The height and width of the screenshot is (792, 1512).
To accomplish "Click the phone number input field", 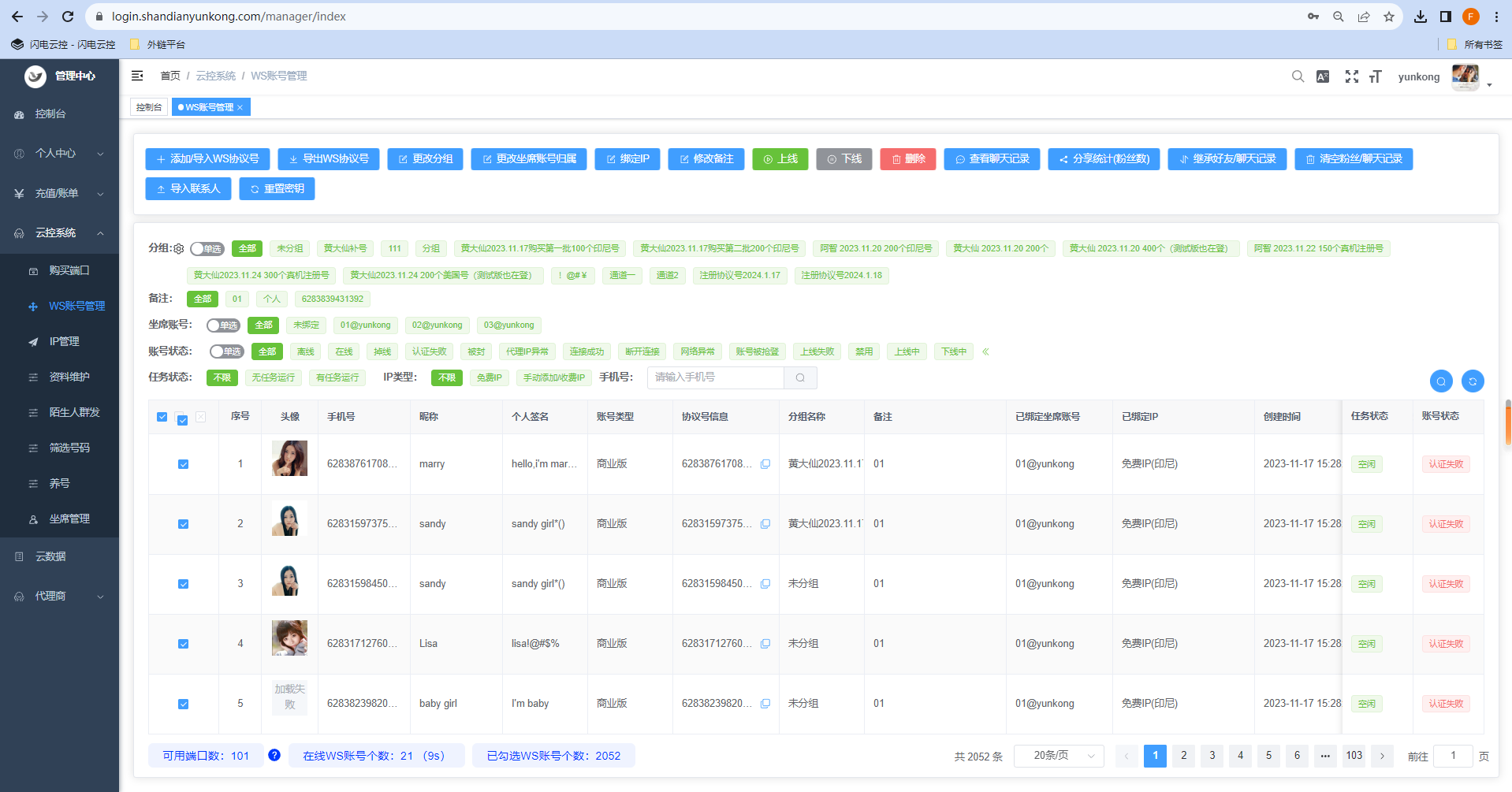I will point(716,377).
